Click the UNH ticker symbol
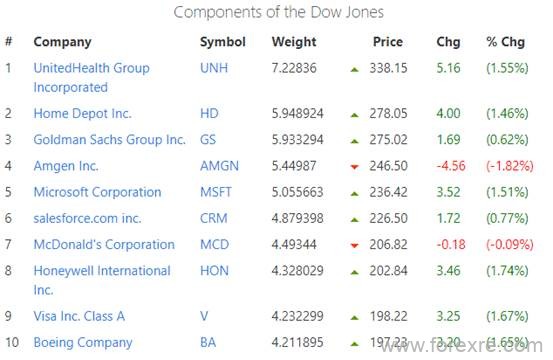The width and height of the screenshot is (553, 360). pos(214,68)
